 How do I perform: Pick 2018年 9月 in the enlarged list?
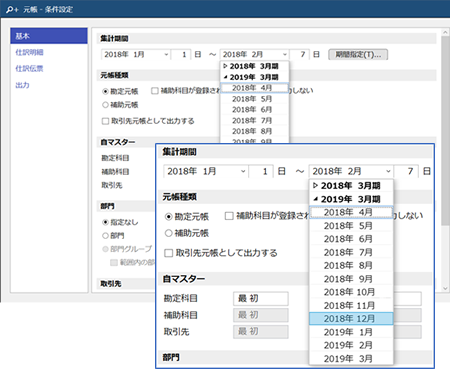(x=351, y=279)
